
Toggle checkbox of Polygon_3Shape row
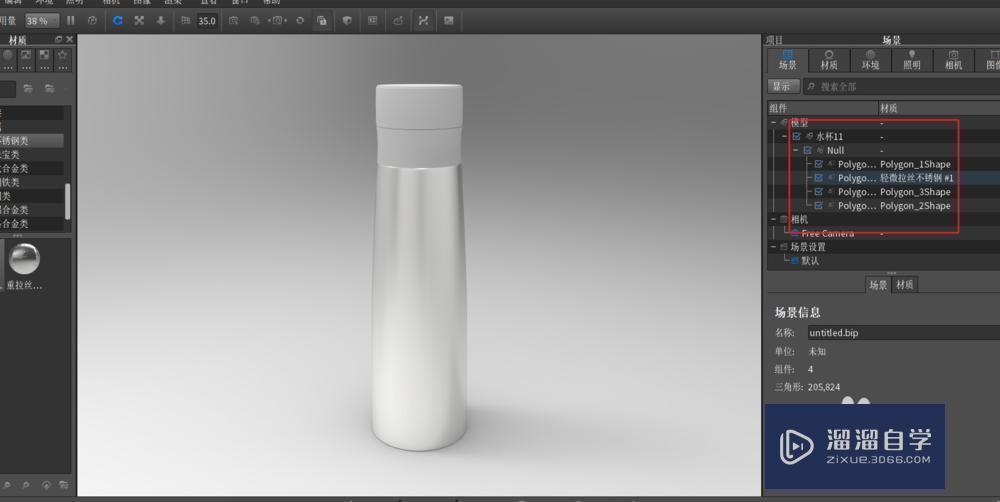819,192
